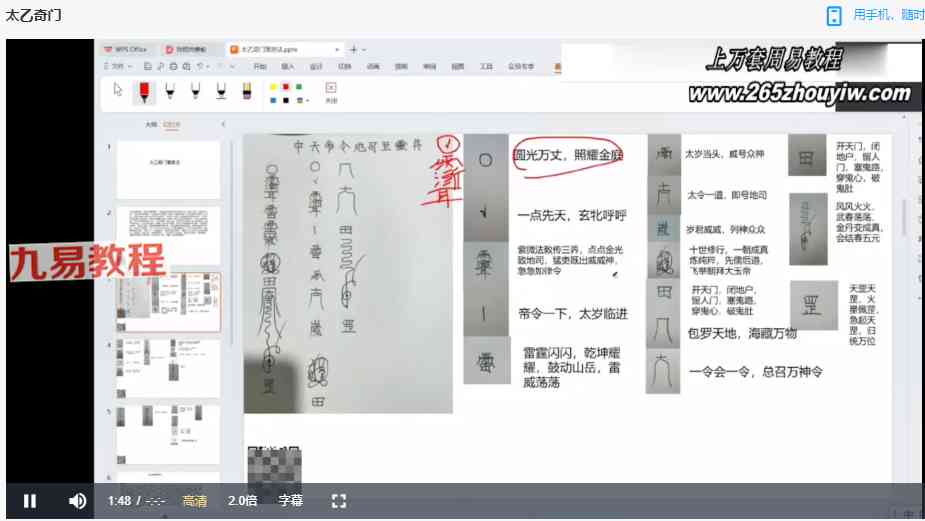Toggle 字幕 subtitles option
Image resolution: width=925 pixels, height=521 pixels.
click(290, 501)
